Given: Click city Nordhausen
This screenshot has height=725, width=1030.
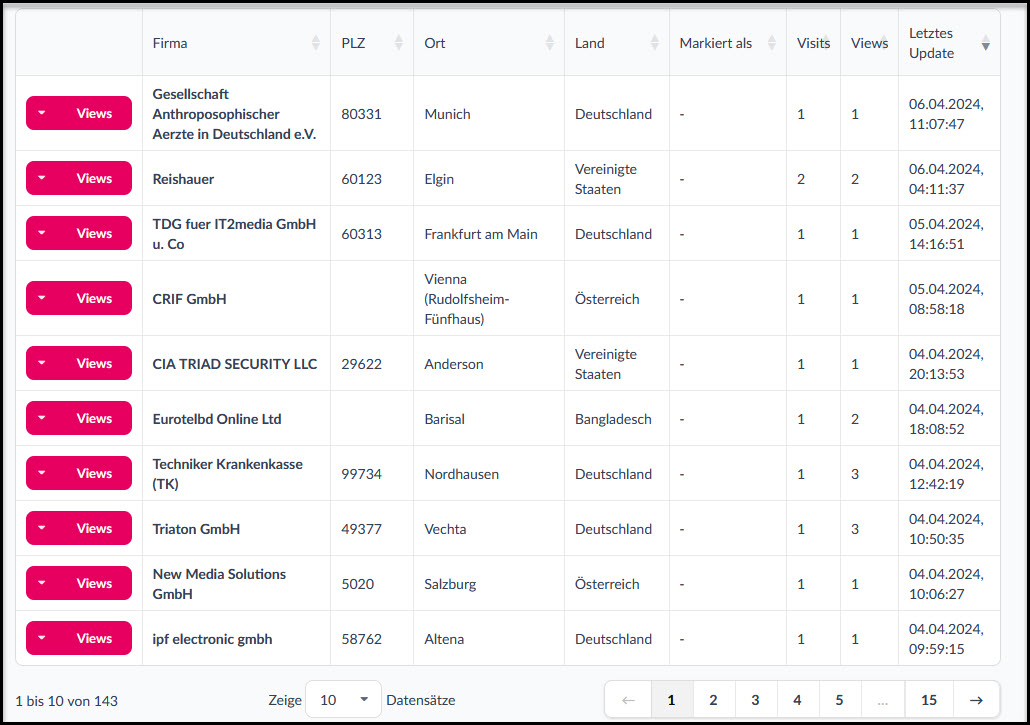Looking at the screenshot, I should tap(461, 474).
